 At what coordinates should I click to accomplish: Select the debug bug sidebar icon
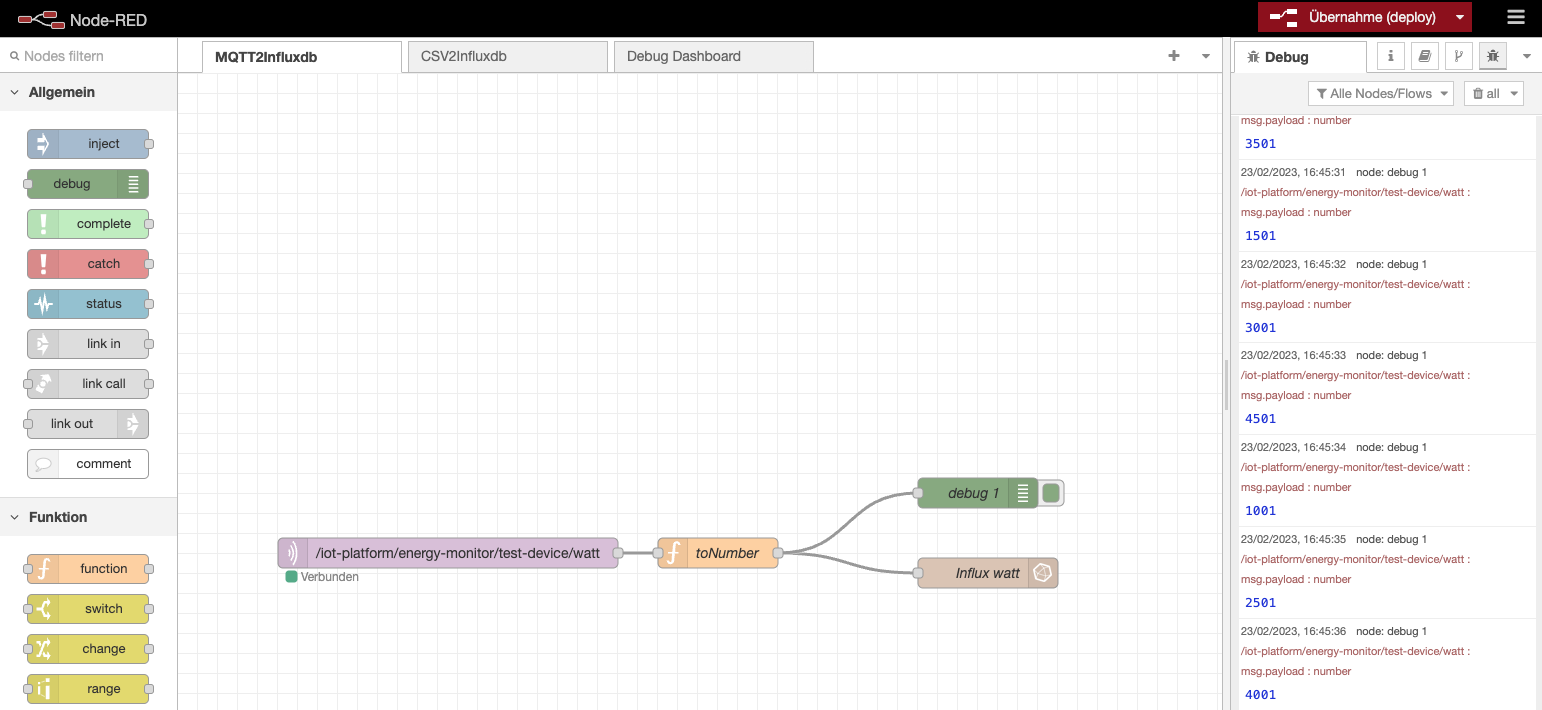click(1493, 56)
